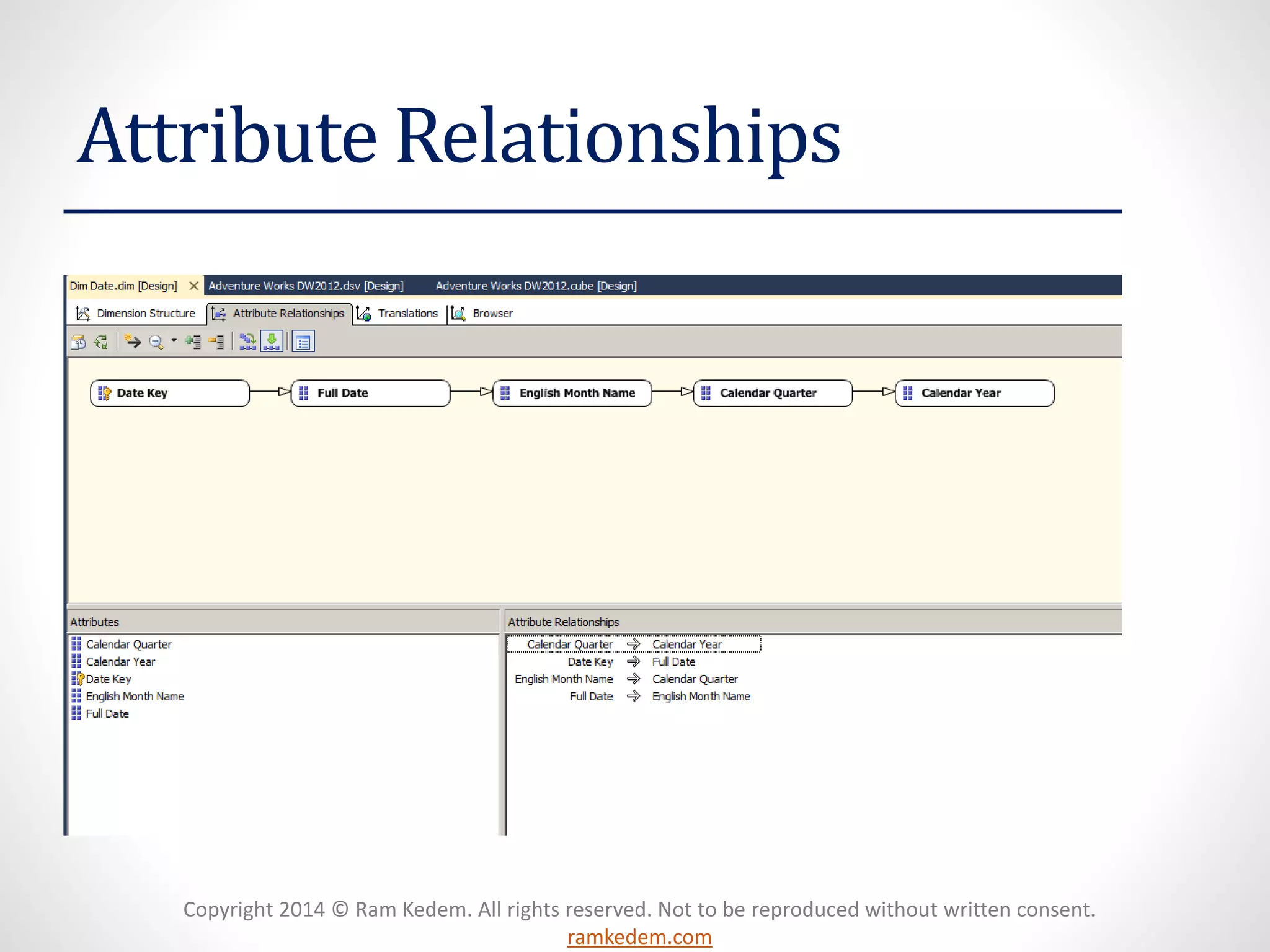This screenshot has height=952, width=1270.
Task: Click the Zoom magnifier toolbar icon
Action: [x=156, y=342]
